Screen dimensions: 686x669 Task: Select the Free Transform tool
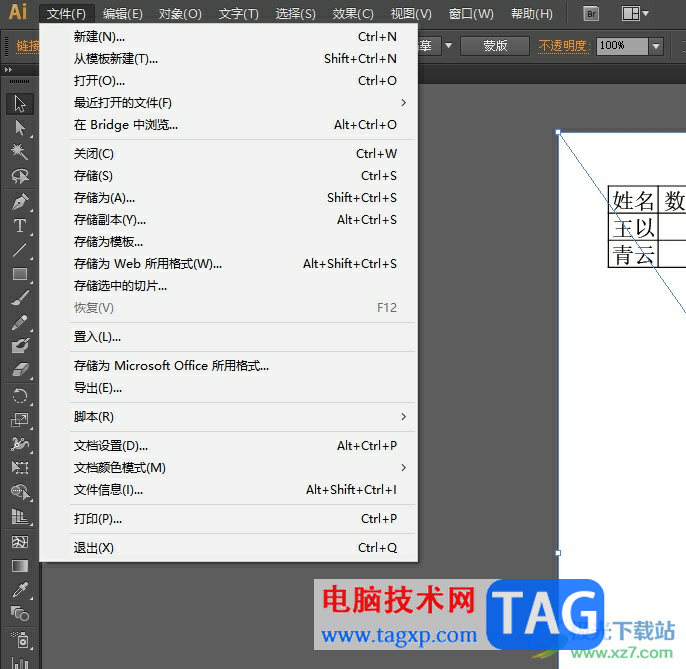tap(20, 468)
